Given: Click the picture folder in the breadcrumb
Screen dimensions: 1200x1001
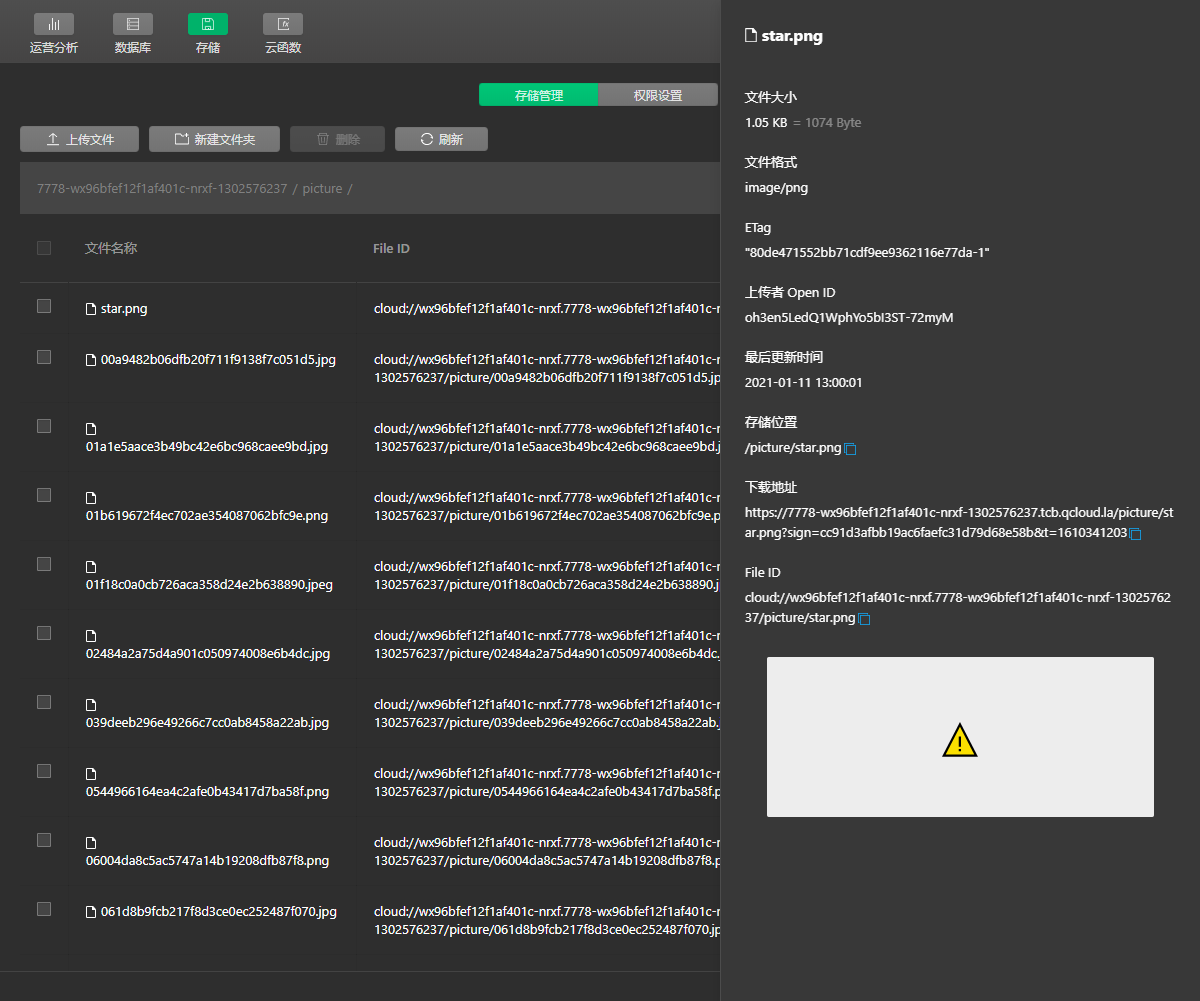Looking at the screenshot, I should point(322,188).
